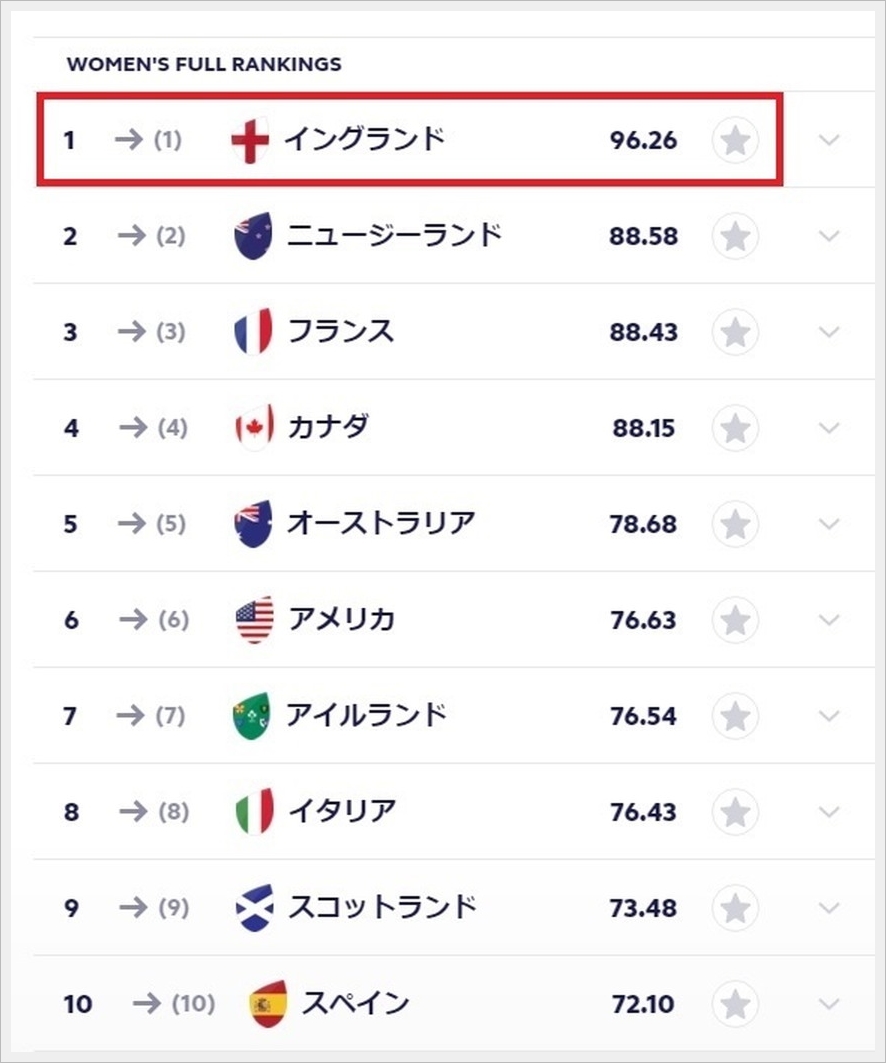Expand the New Zealand row chevron

pos(829,237)
